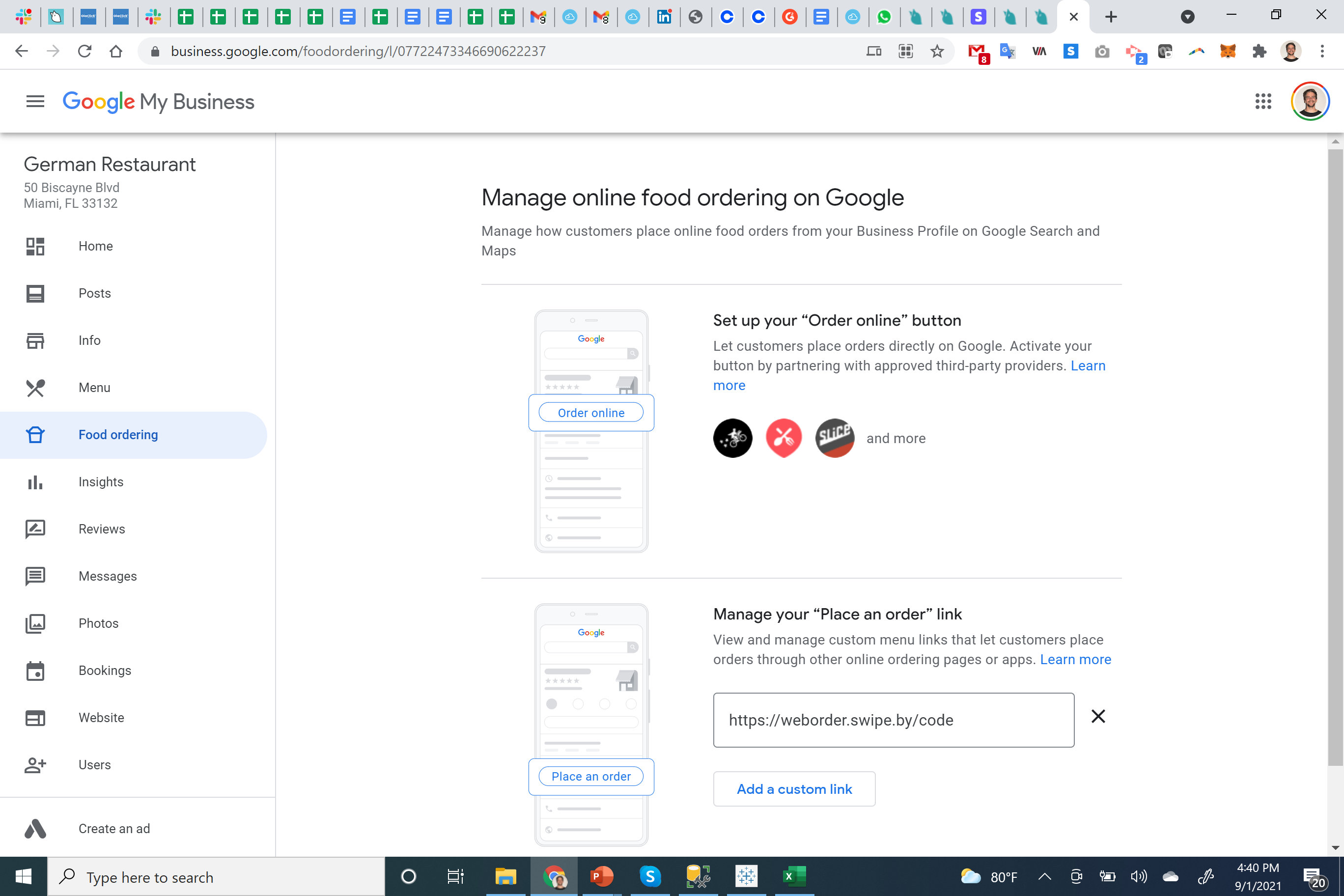Open the Extensions puzzle piece menu
This screenshot has height=896, width=1344.
pos(1259,52)
